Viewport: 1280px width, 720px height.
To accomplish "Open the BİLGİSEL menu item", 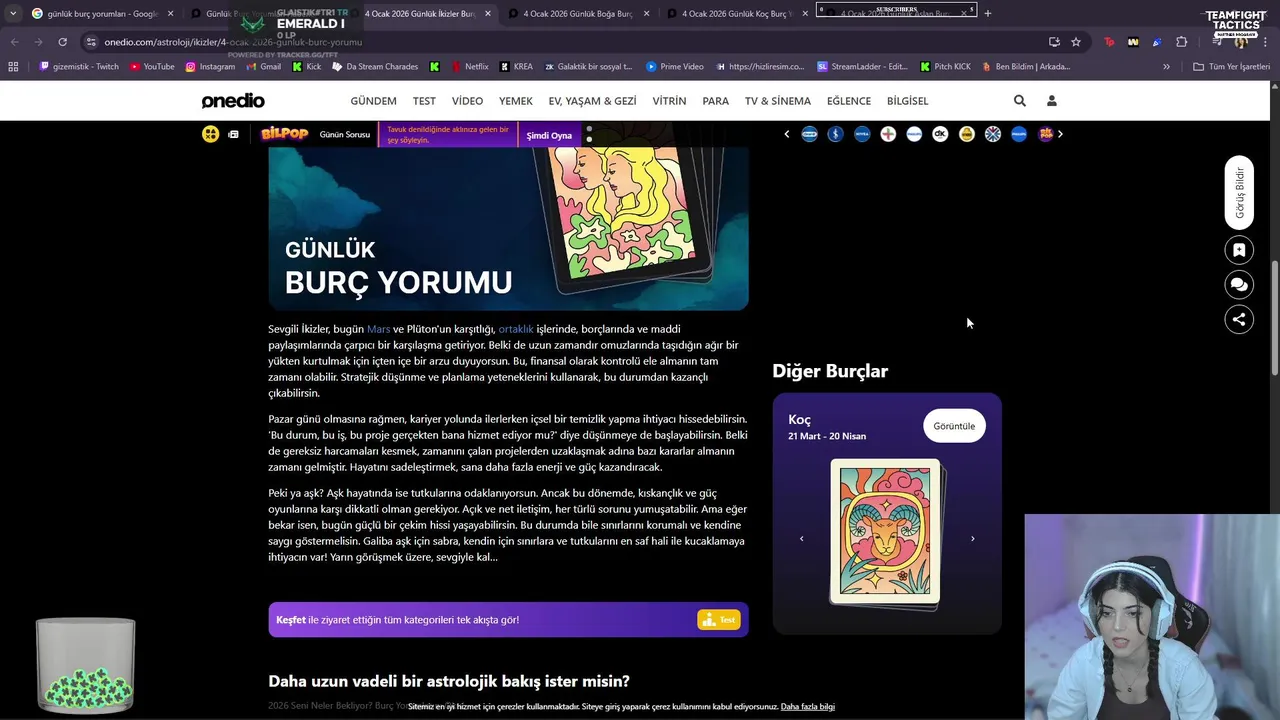I will pyautogui.click(x=907, y=101).
